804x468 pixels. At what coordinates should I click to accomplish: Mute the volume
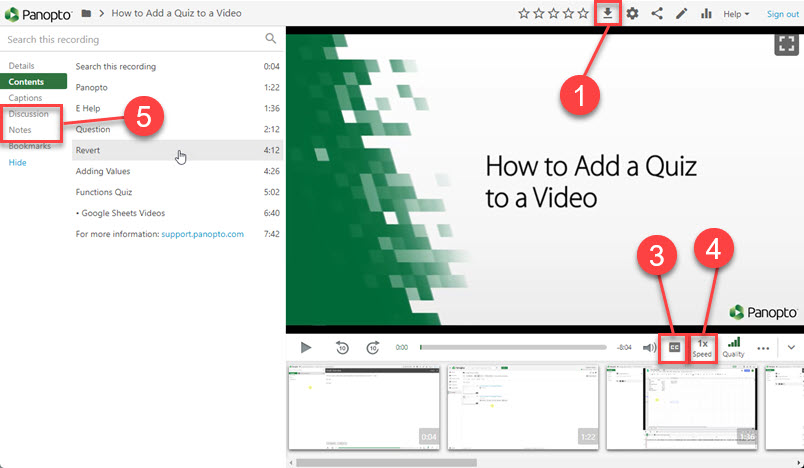coord(649,348)
